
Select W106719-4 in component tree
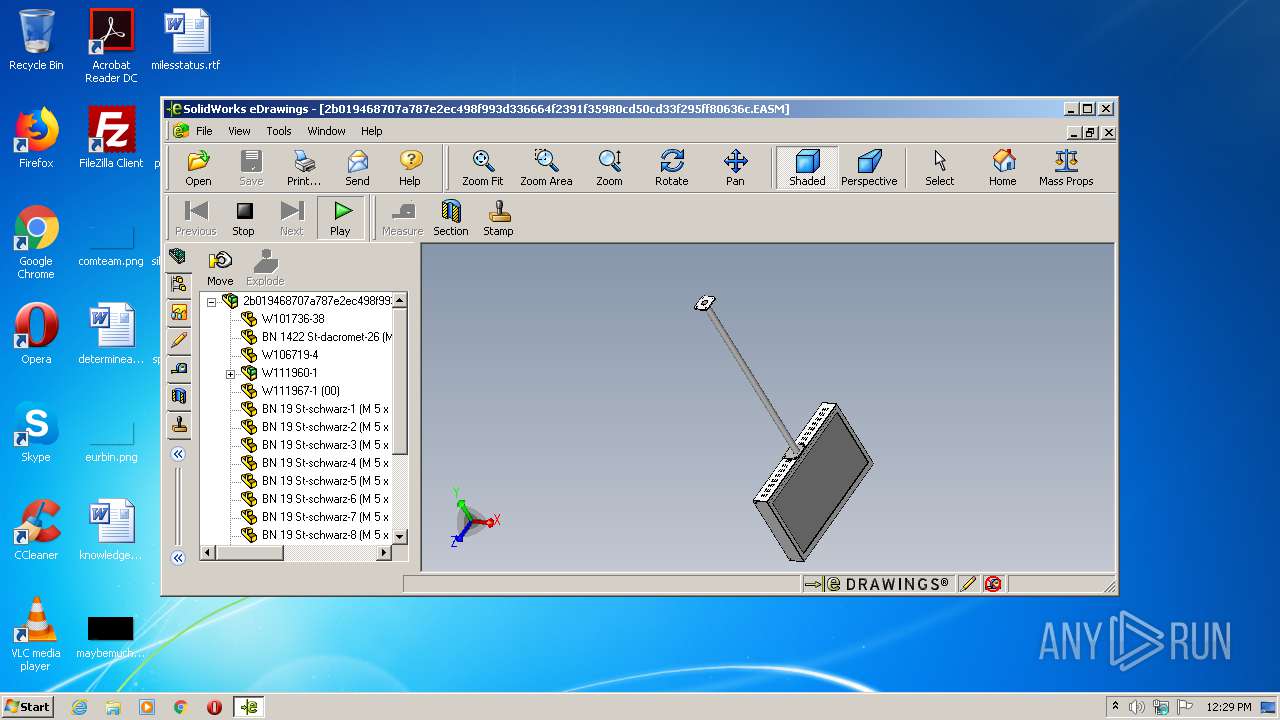pos(290,355)
